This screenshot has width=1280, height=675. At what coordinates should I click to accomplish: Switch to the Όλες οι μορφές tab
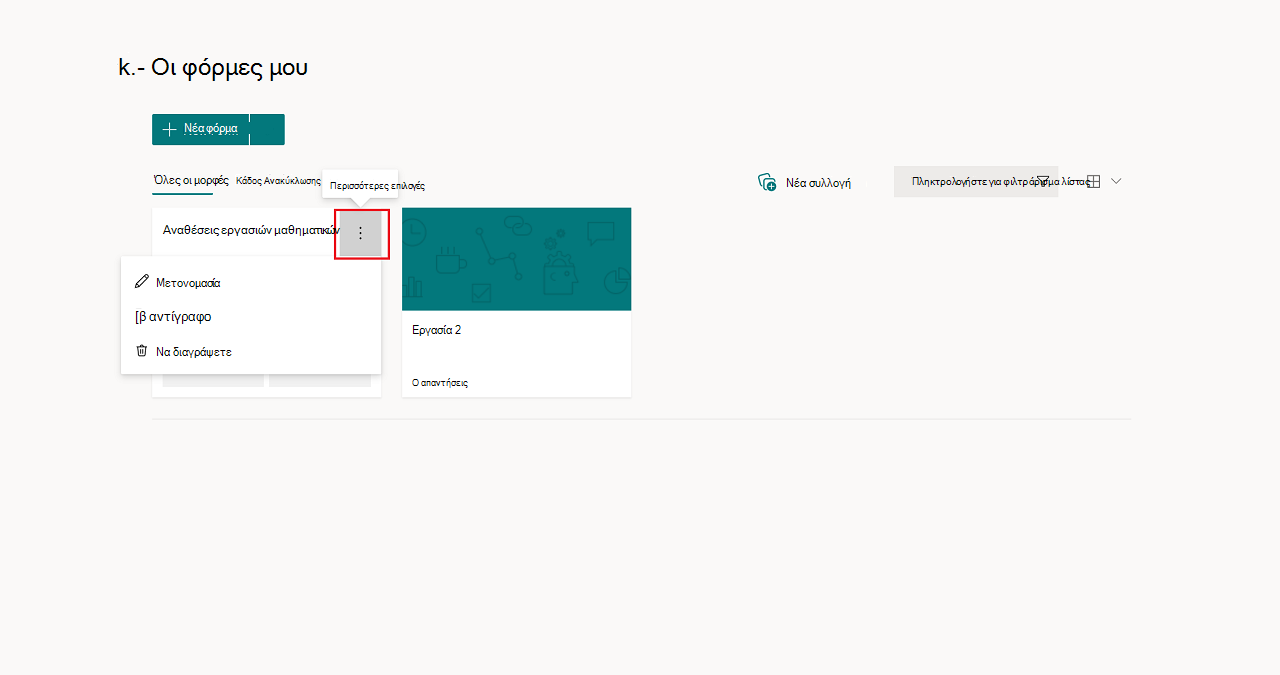click(x=190, y=181)
